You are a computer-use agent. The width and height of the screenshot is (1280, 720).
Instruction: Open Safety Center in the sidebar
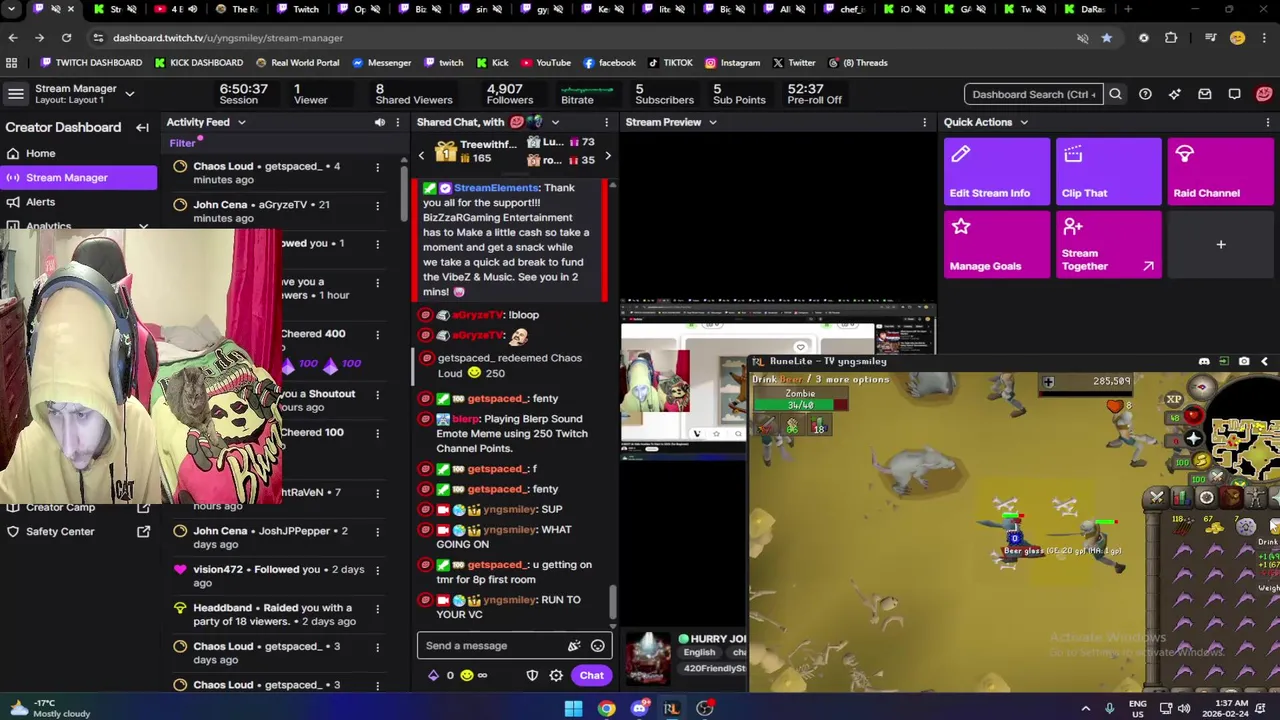[x=78, y=532]
